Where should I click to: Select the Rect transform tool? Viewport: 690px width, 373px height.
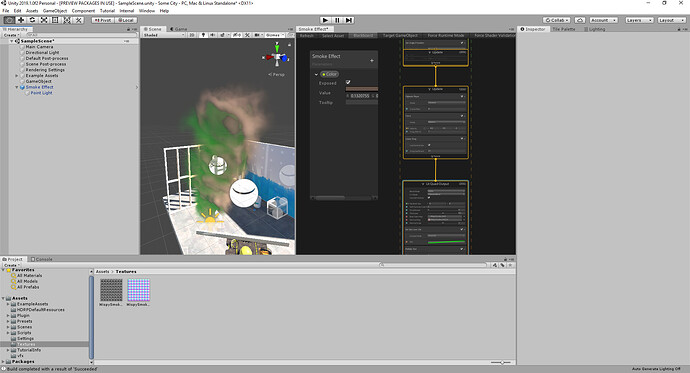point(55,20)
